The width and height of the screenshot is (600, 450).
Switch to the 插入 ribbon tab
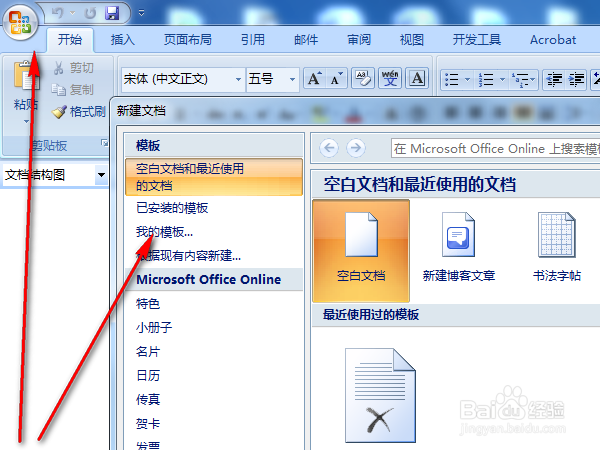click(x=123, y=39)
